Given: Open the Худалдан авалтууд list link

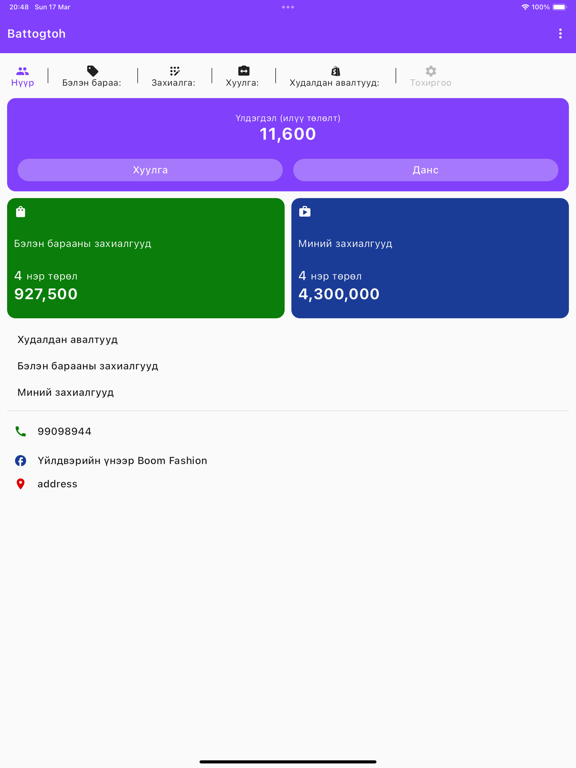Looking at the screenshot, I should click(68, 339).
